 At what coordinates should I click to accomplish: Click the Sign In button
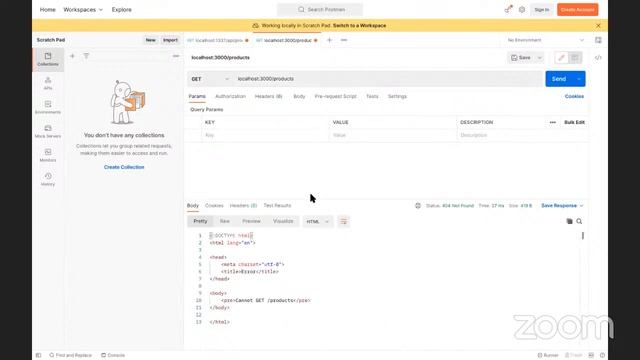click(x=542, y=9)
